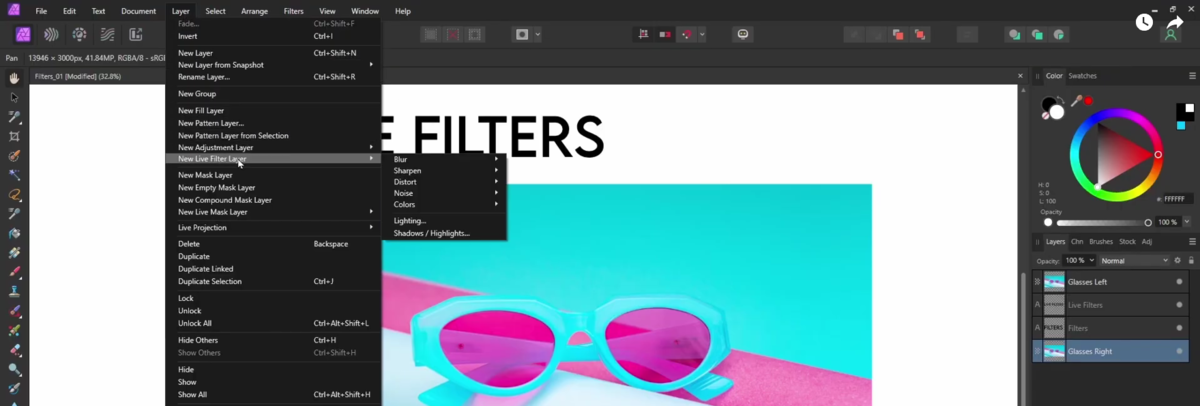Image resolution: width=1200 pixels, height=406 pixels.
Task: Hide the Glasses Right layer
Action: pos(1179,352)
